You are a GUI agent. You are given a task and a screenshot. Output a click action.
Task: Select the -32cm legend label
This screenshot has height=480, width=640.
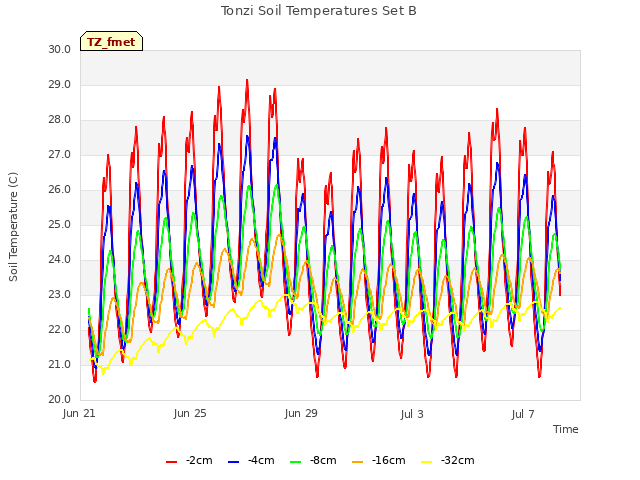tap(458, 460)
